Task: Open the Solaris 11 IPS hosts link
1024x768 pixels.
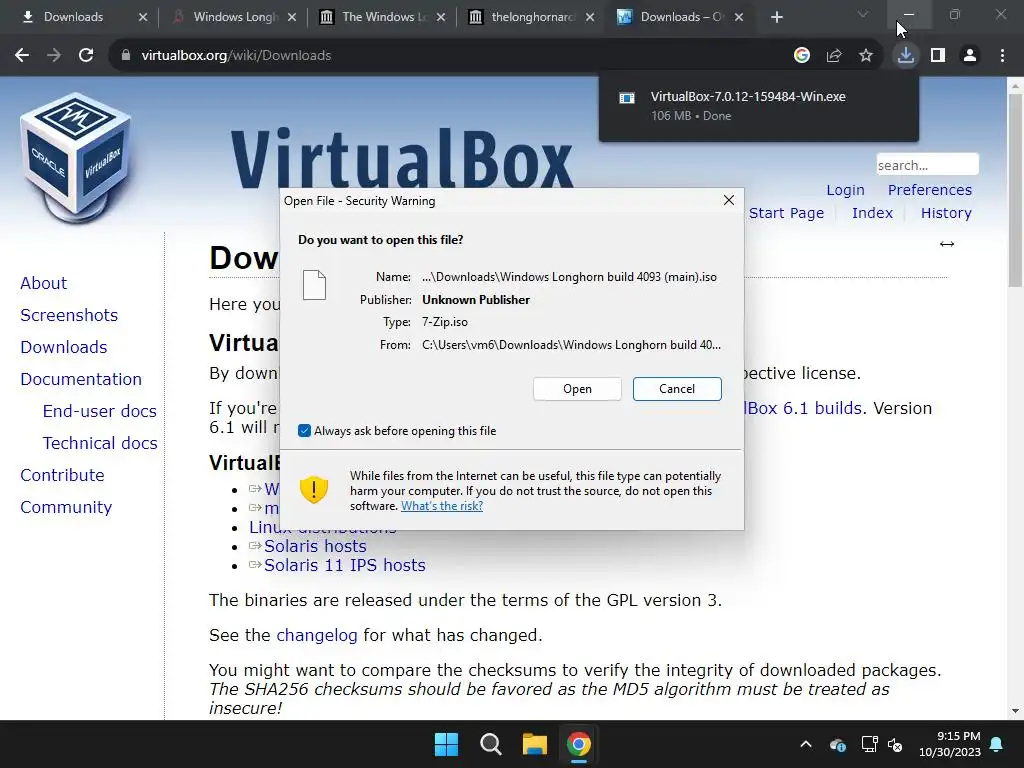Action: (345, 565)
